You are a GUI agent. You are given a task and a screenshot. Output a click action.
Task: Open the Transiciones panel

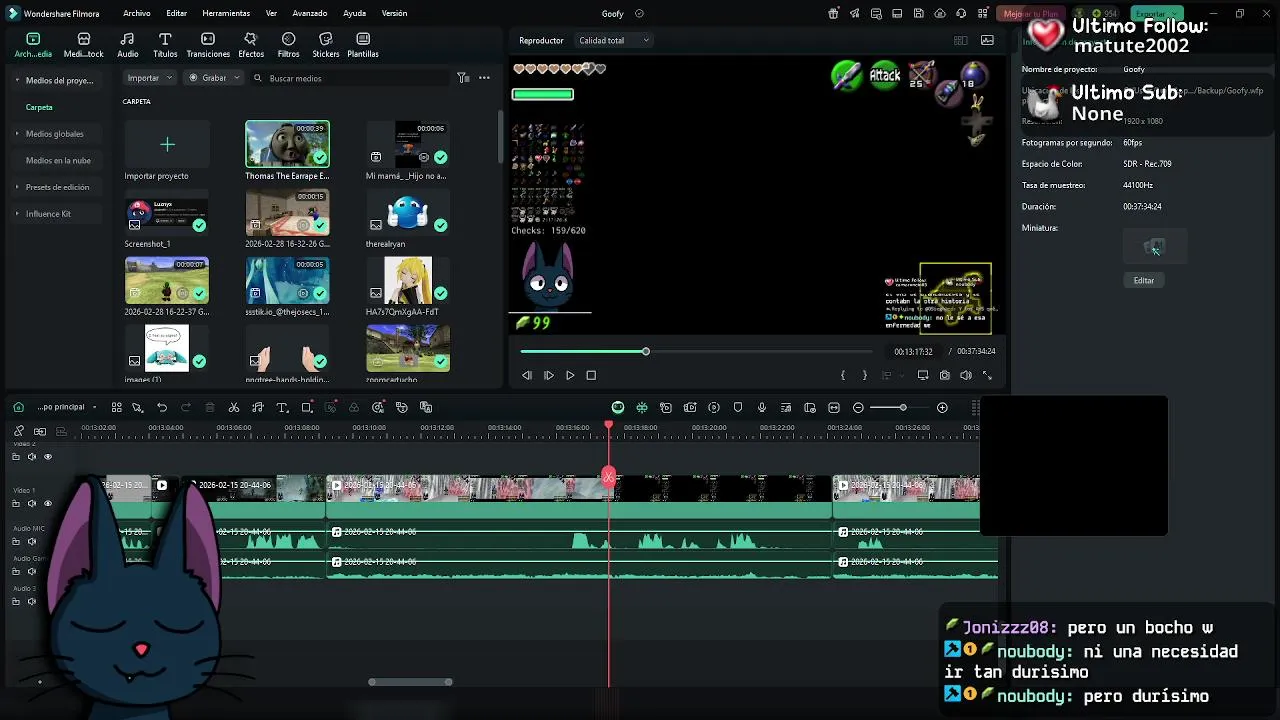[208, 45]
